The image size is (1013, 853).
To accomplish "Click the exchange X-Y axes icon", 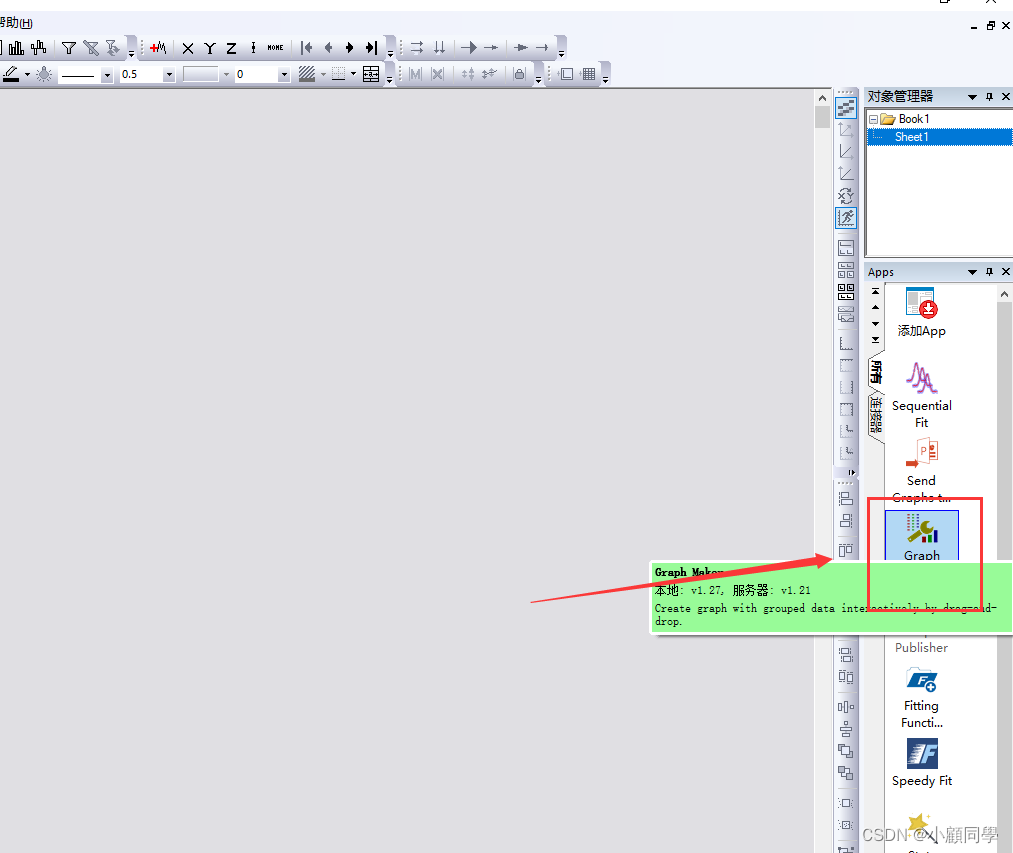I will click(846, 195).
